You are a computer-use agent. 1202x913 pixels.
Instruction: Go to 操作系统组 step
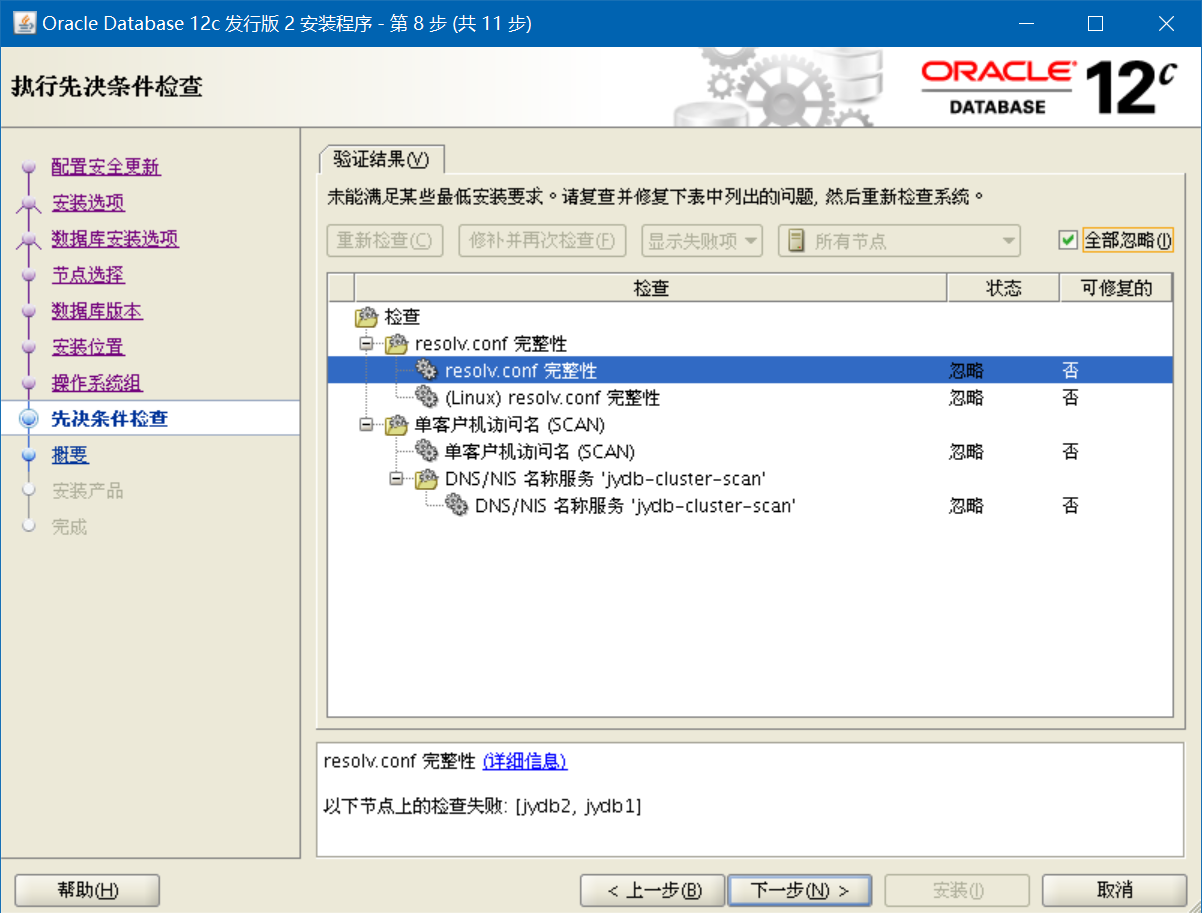[97, 383]
